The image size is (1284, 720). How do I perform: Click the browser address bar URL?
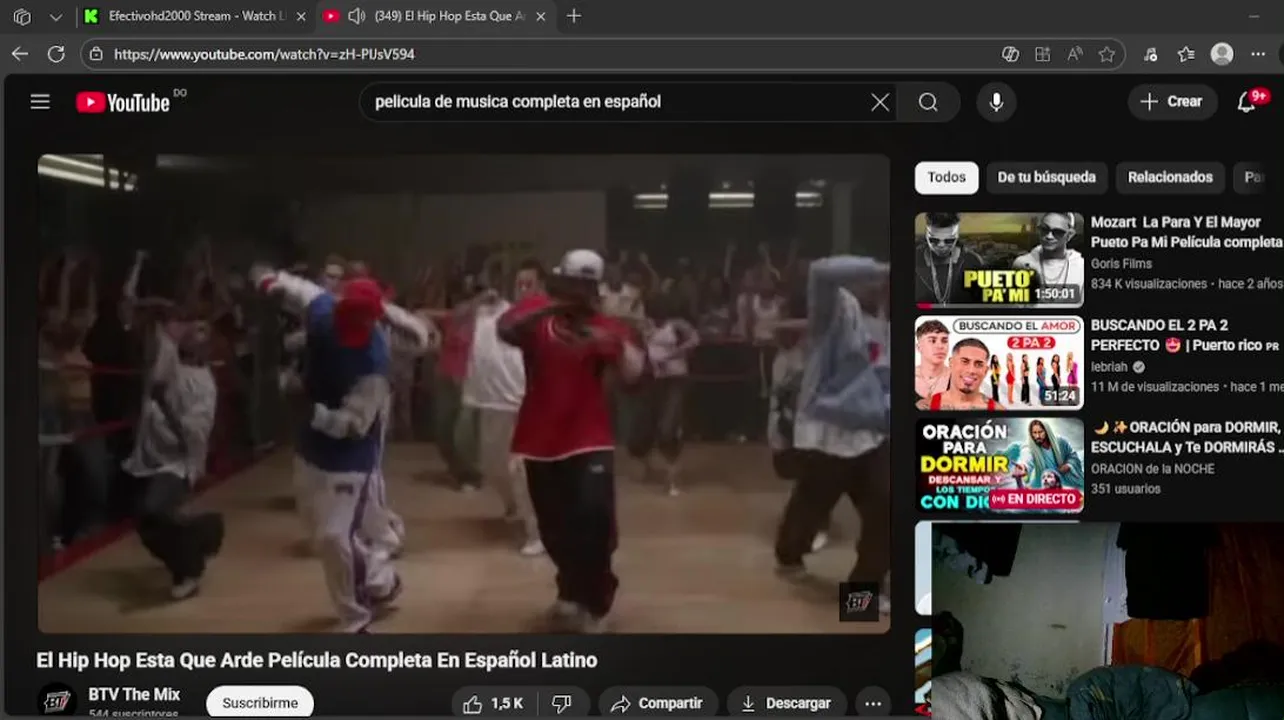[x=264, y=54]
